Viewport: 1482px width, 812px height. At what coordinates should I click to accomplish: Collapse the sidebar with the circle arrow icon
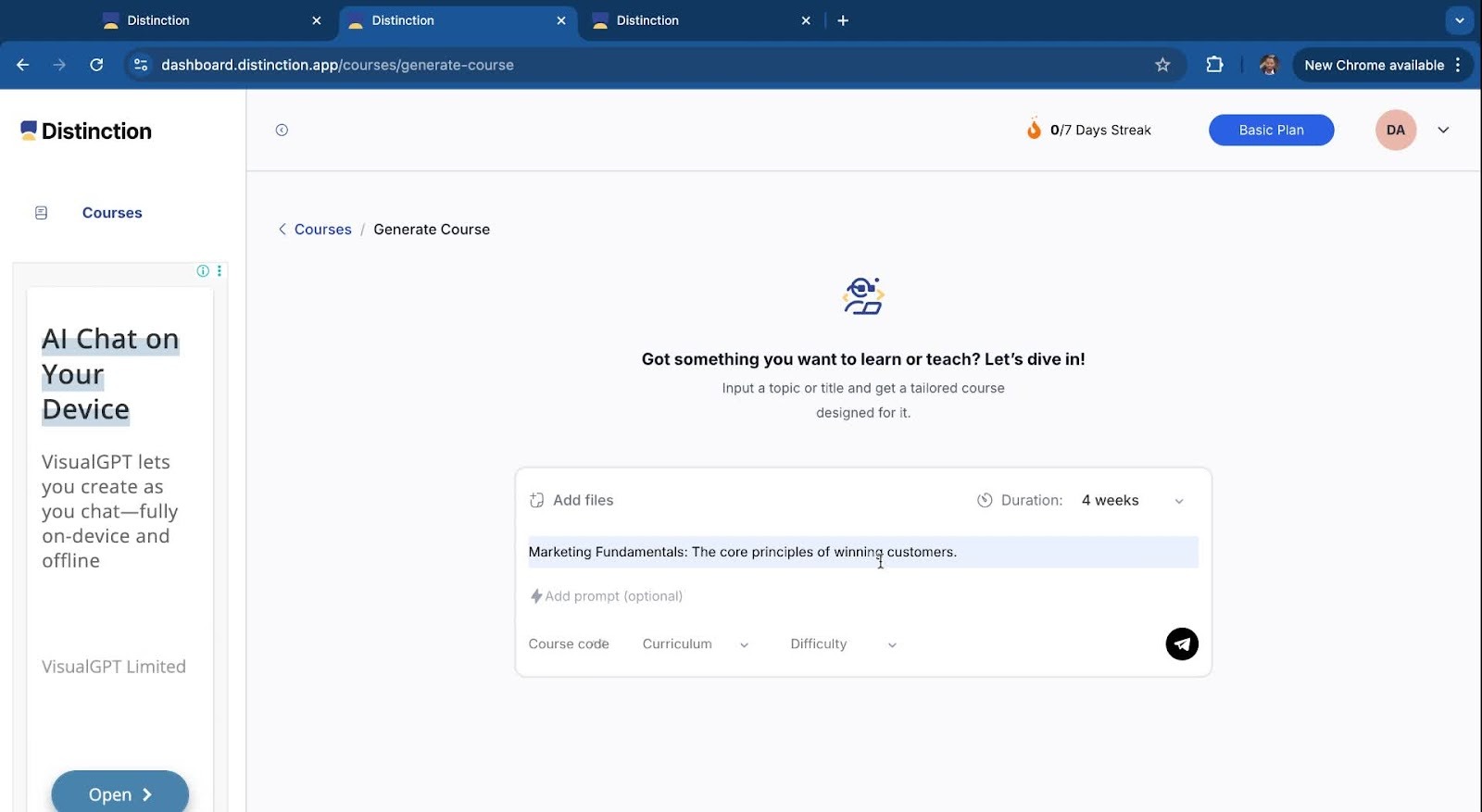(282, 131)
